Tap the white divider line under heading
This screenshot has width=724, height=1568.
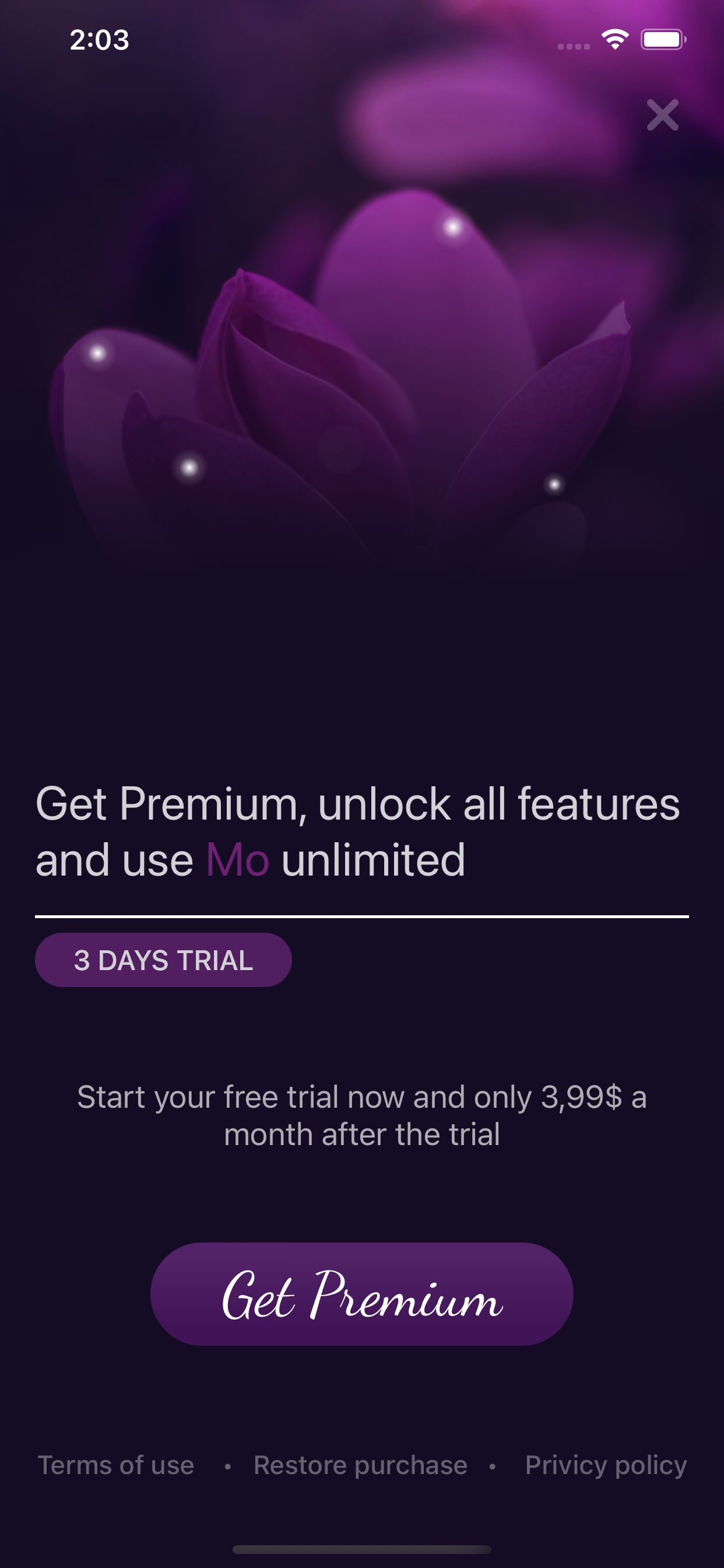click(362, 916)
